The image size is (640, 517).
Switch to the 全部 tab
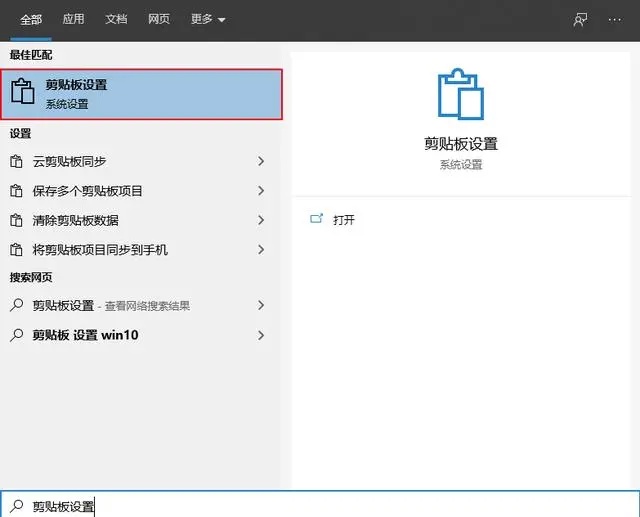[x=31, y=19]
